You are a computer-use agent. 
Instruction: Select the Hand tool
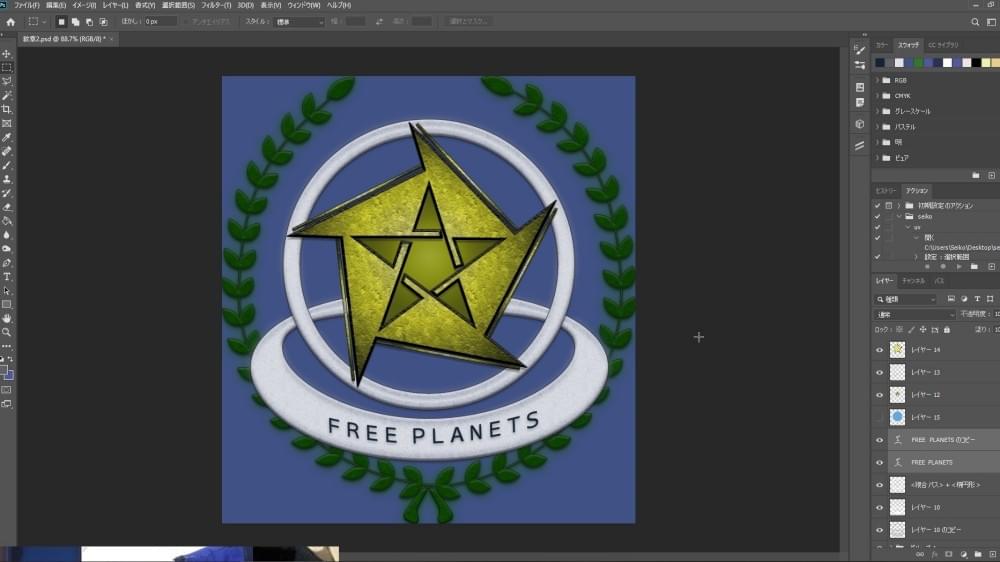tap(6, 318)
